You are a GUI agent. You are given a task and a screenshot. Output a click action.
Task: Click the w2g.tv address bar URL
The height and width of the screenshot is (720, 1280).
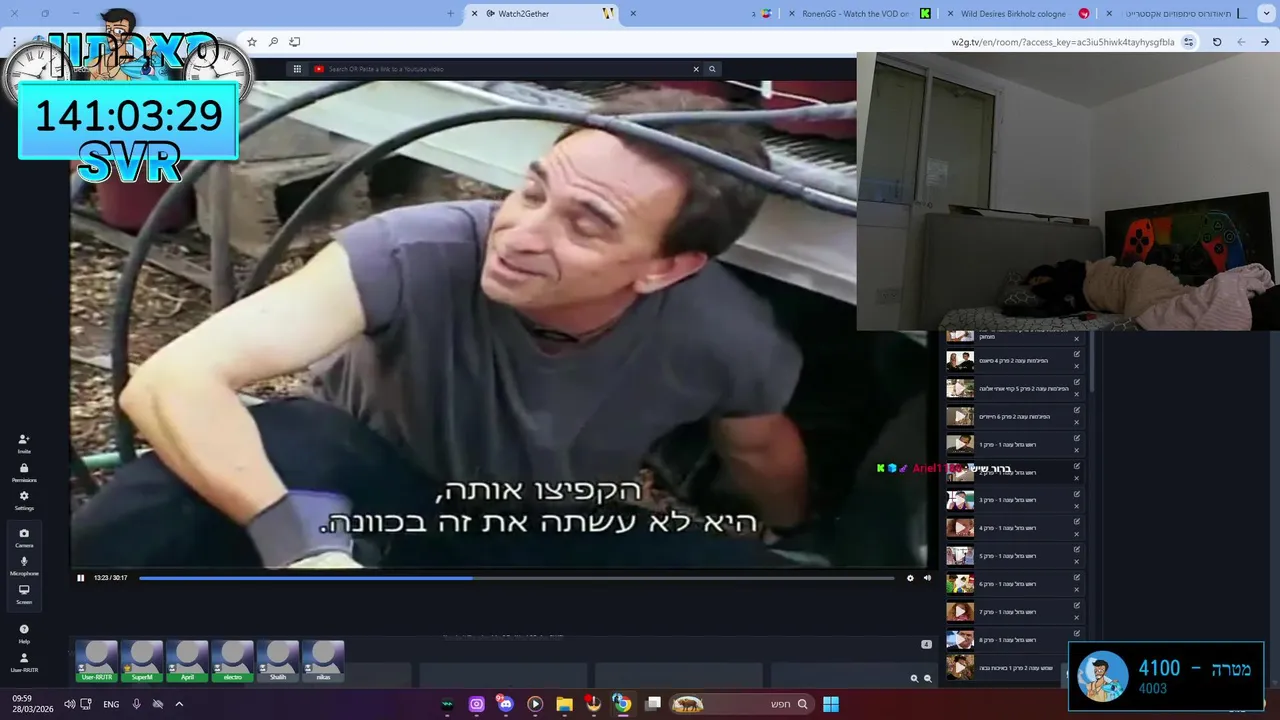(x=1062, y=42)
